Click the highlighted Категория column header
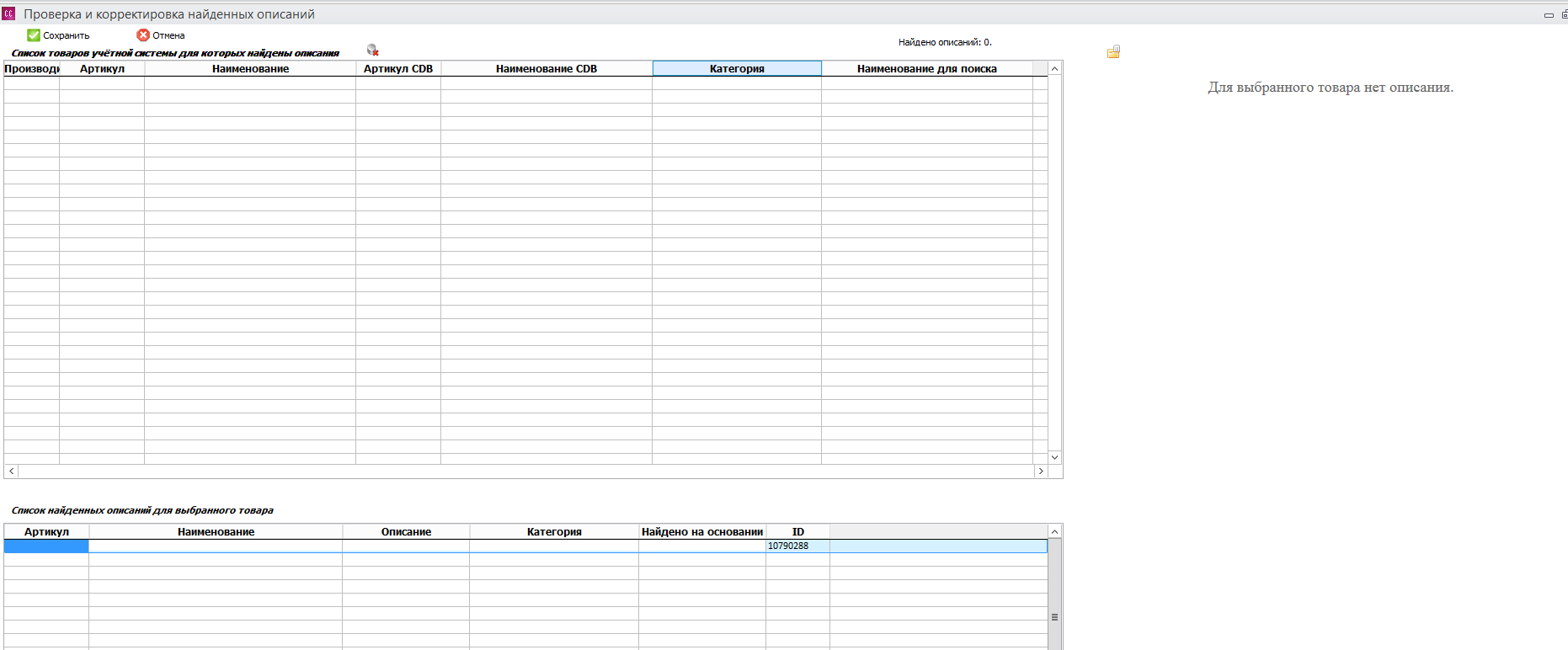The height and width of the screenshot is (650, 1568). [737, 69]
